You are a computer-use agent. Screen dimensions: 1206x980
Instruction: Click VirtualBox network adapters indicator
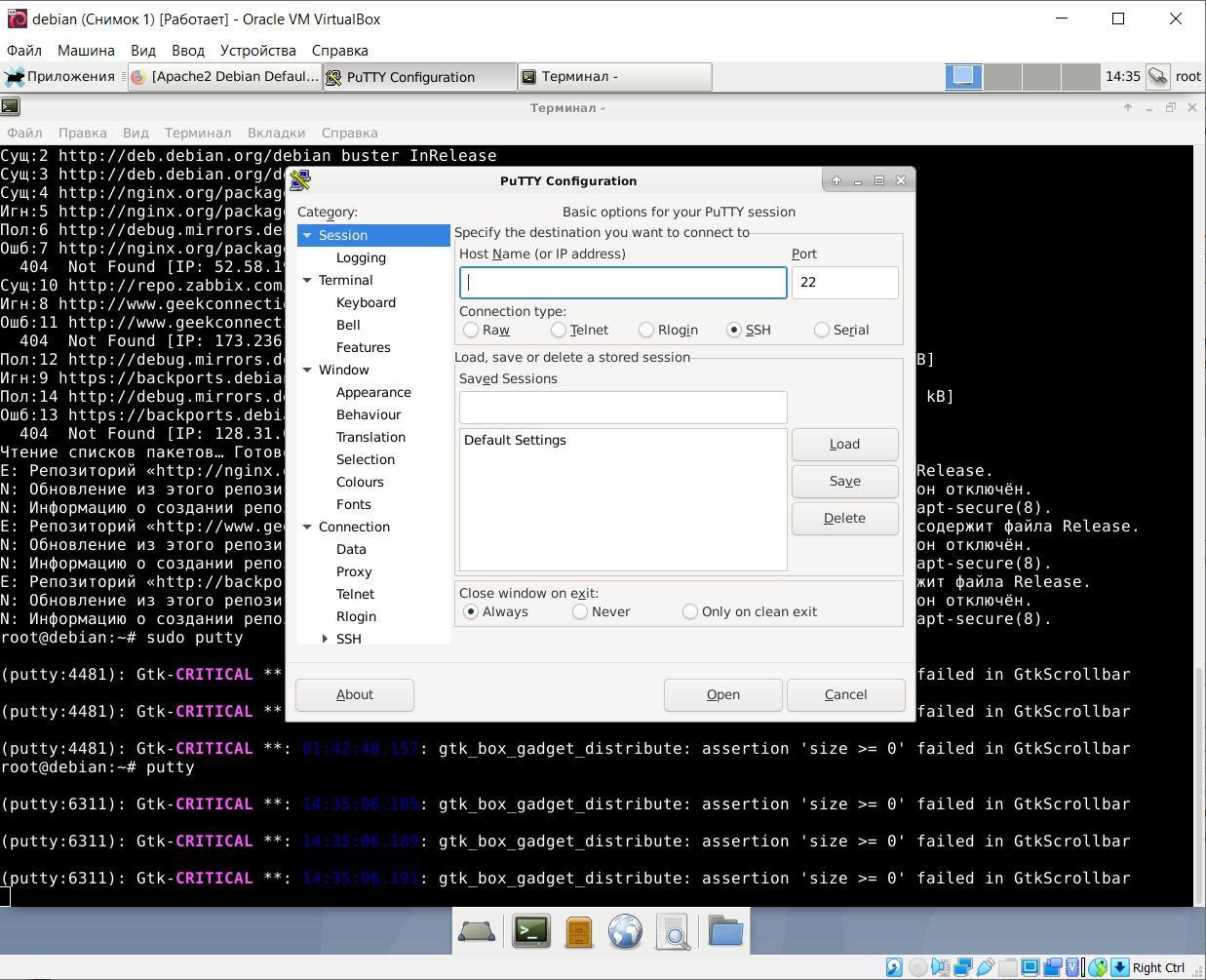pos(963,967)
